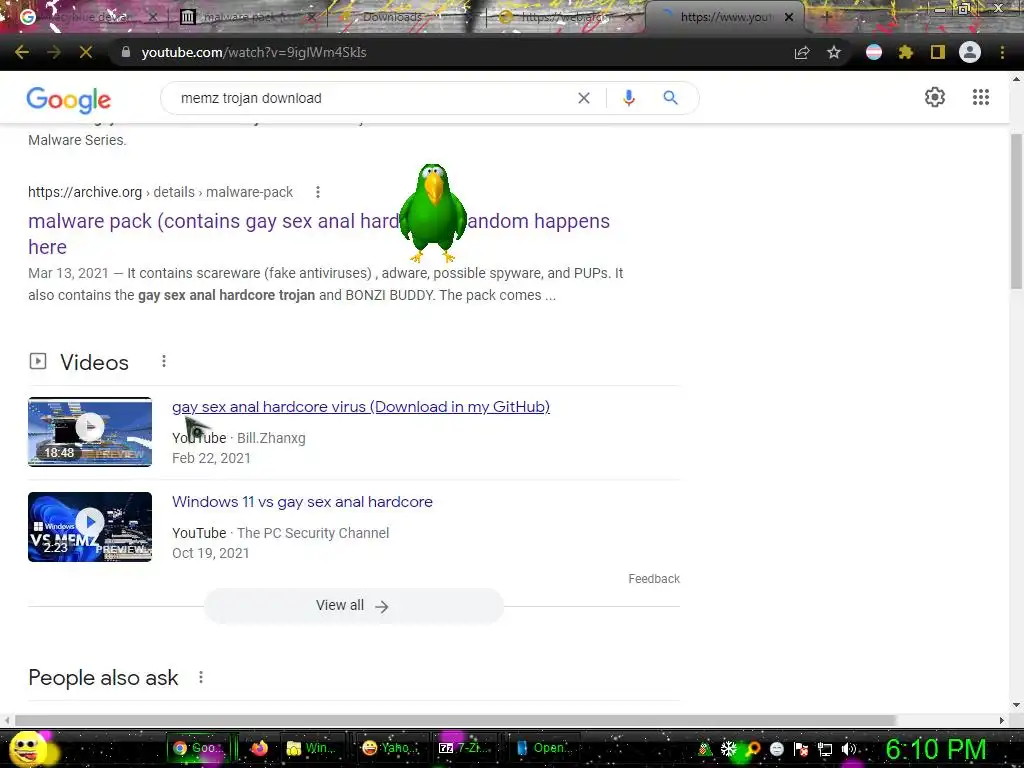Viewport: 1024px width, 768px height.
Task: Open the Win... folder taskbar item
Action: [312, 748]
